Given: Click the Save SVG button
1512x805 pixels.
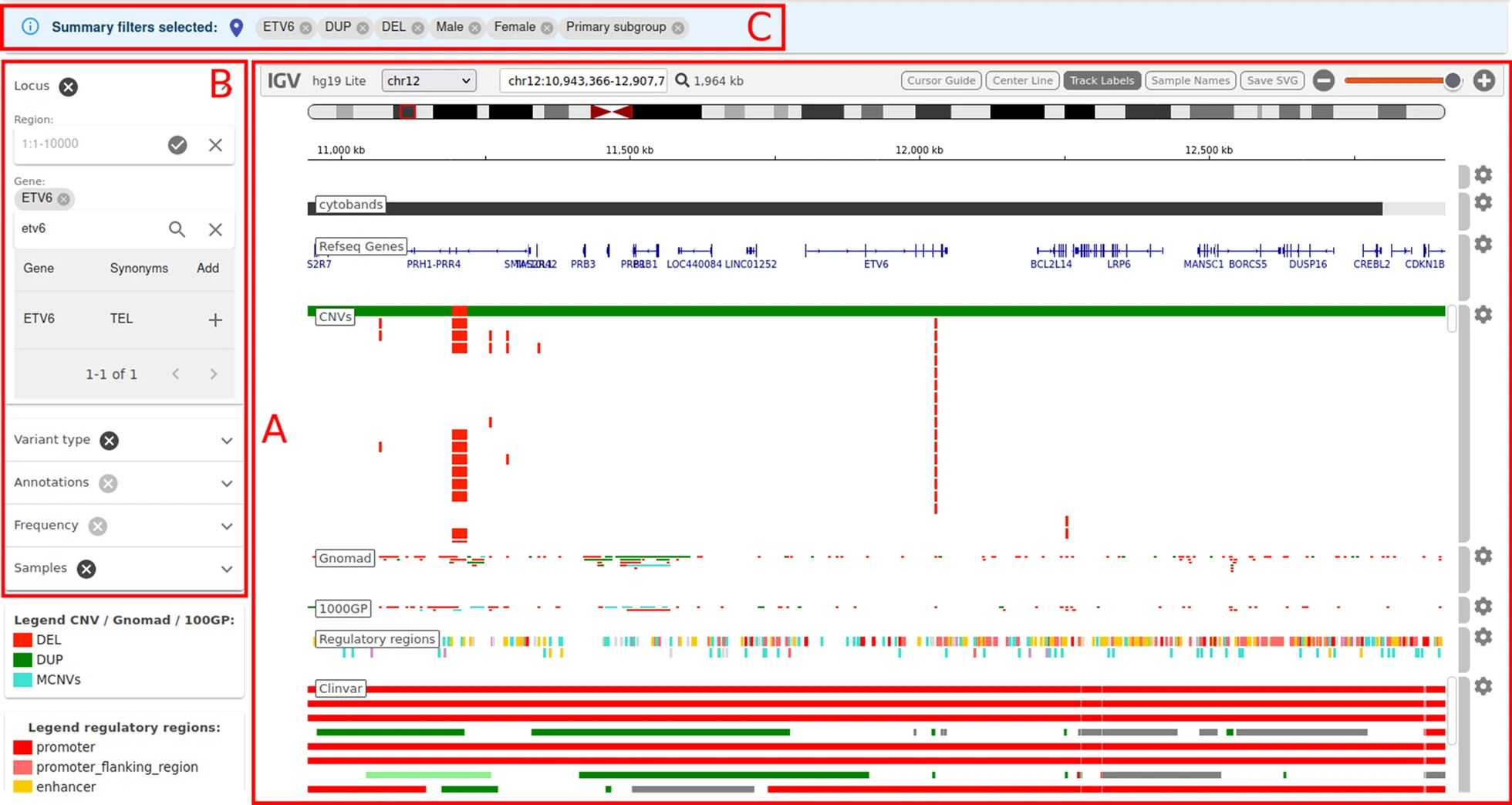Looking at the screenshot, I should [x=1272, y=80].
